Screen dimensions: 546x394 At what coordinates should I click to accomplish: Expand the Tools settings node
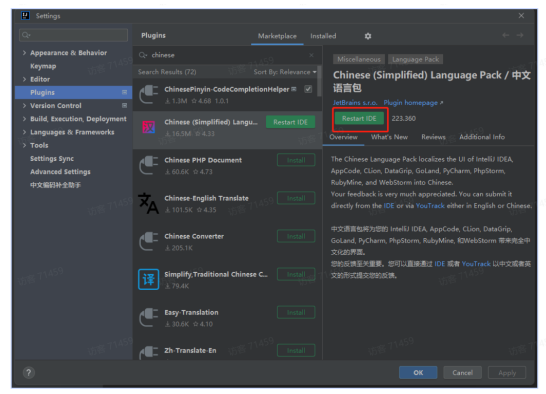(24, 145)
